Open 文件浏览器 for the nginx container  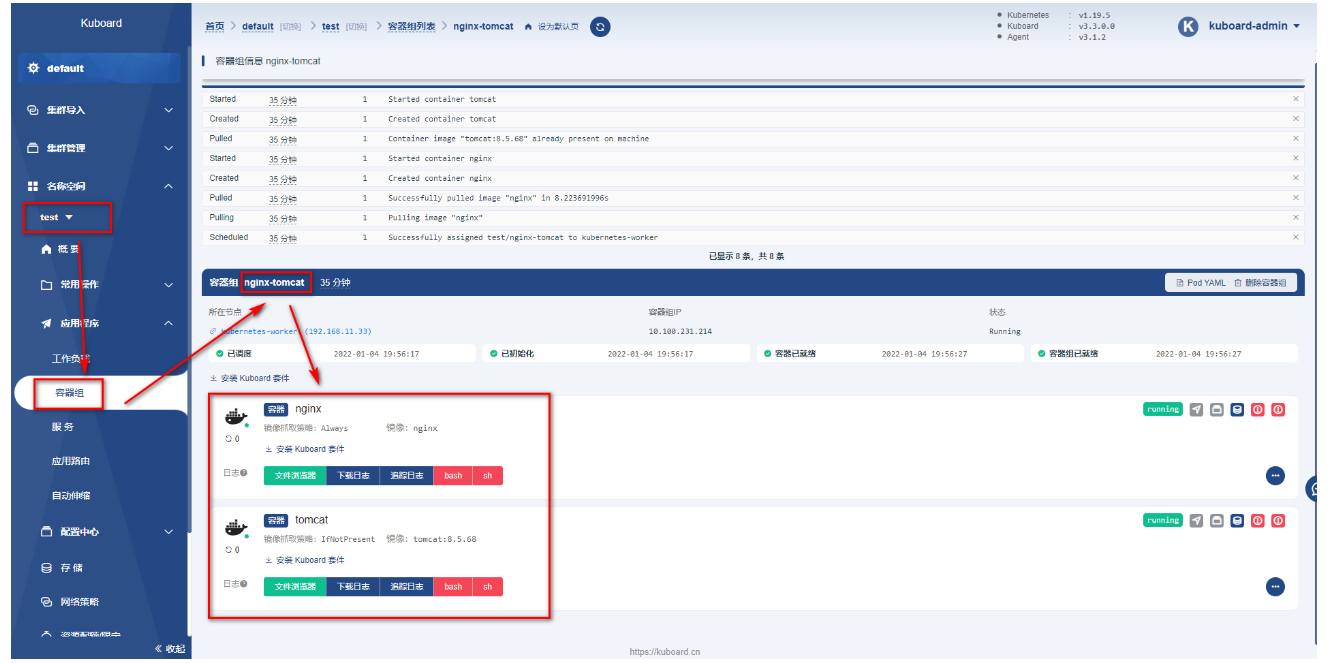295,475
